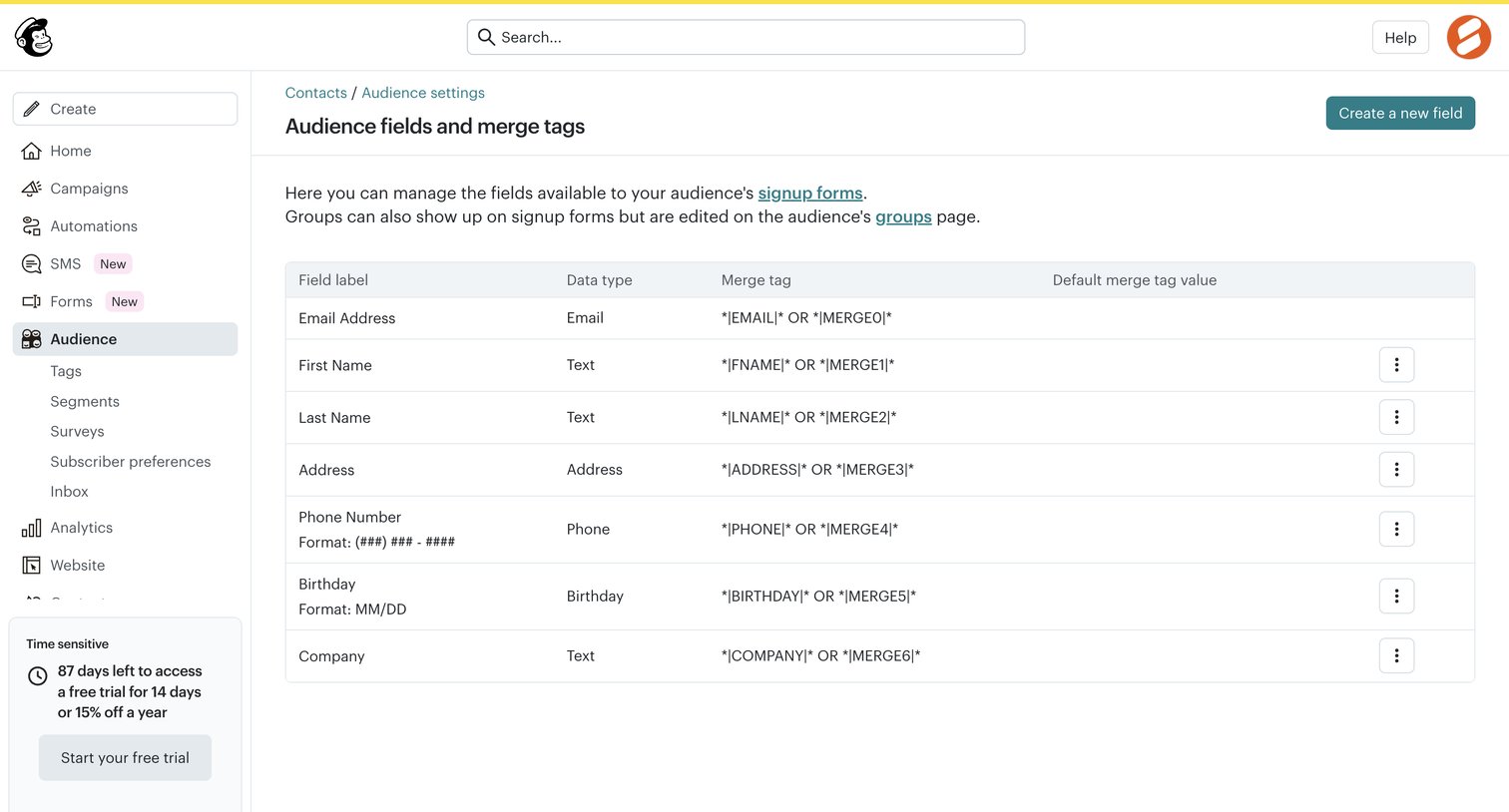Open options menu for Address field
The image size is (1509, 812).
[1396, 469]
